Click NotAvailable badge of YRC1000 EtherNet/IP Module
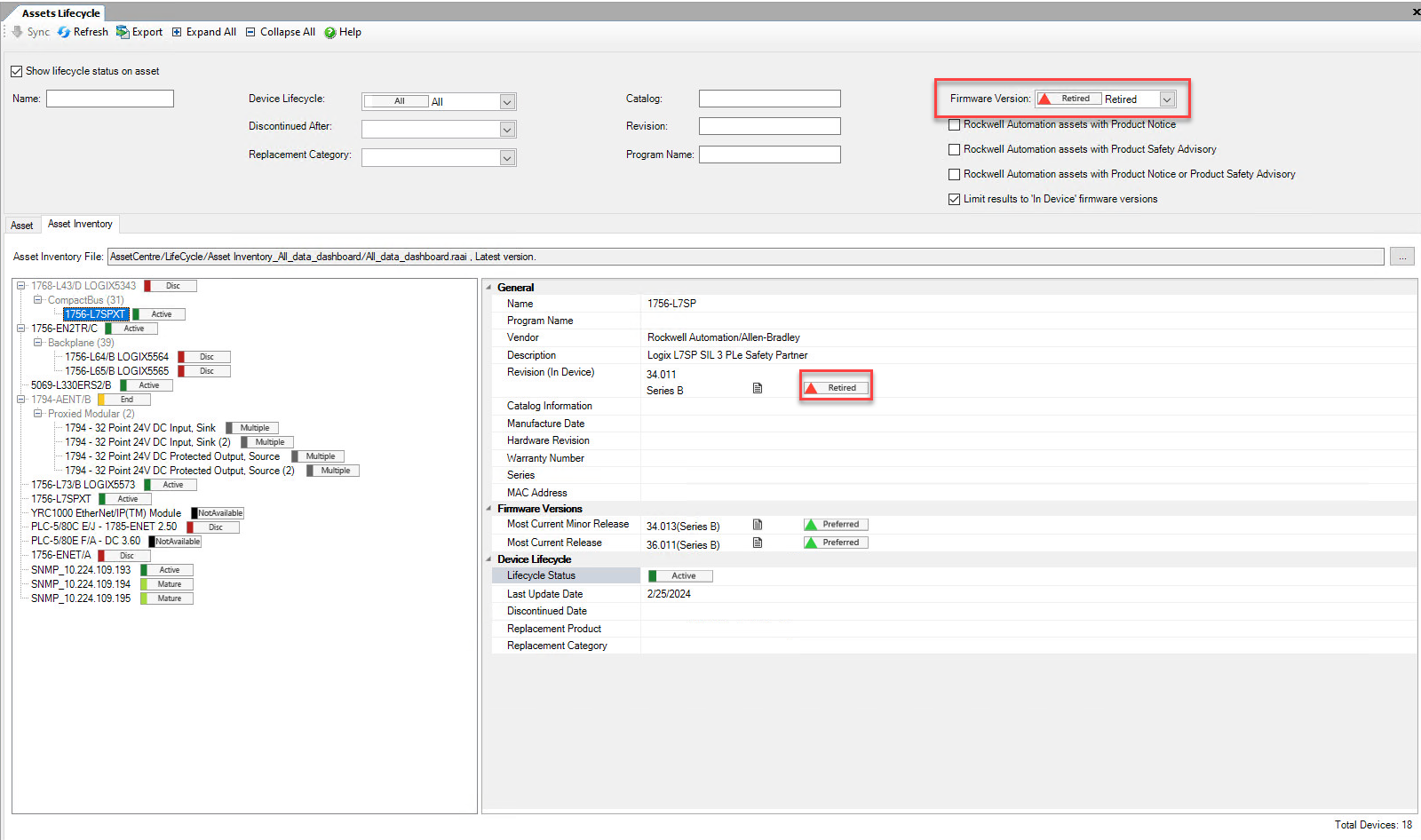The width and height of the screenshot is (1421, 840). point(218,513)
